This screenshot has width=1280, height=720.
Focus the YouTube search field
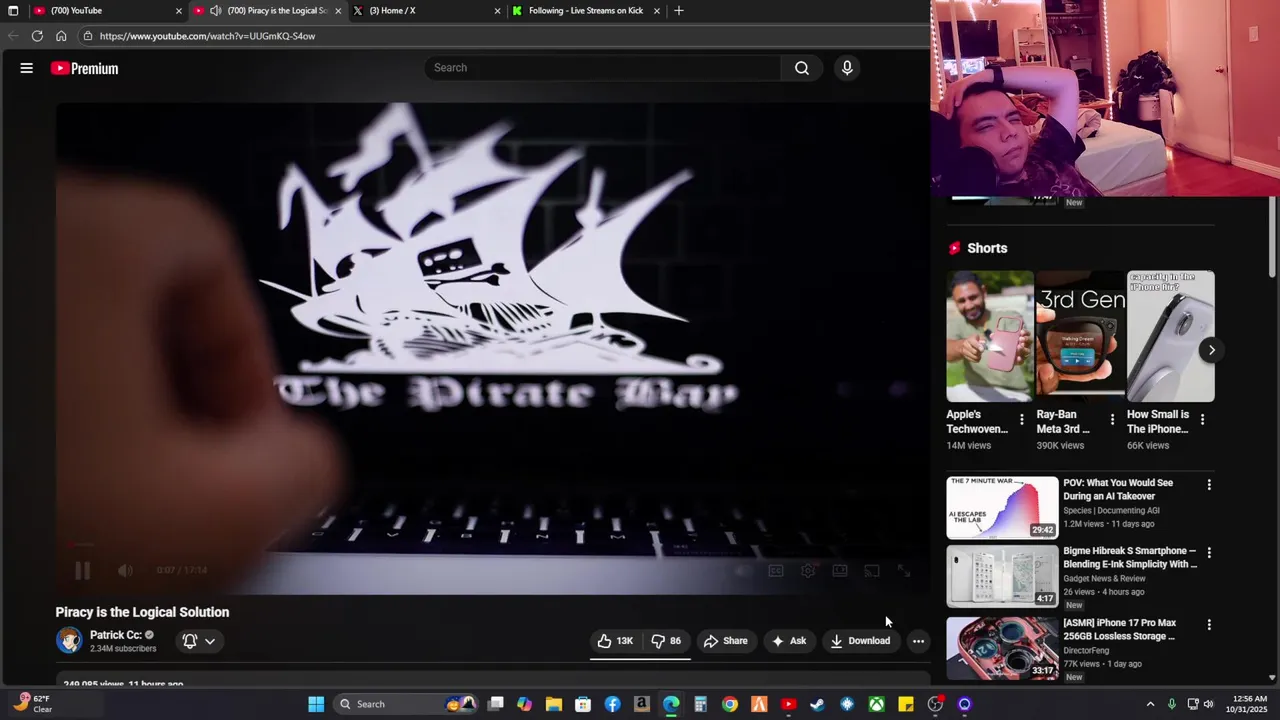click(603, 68)
